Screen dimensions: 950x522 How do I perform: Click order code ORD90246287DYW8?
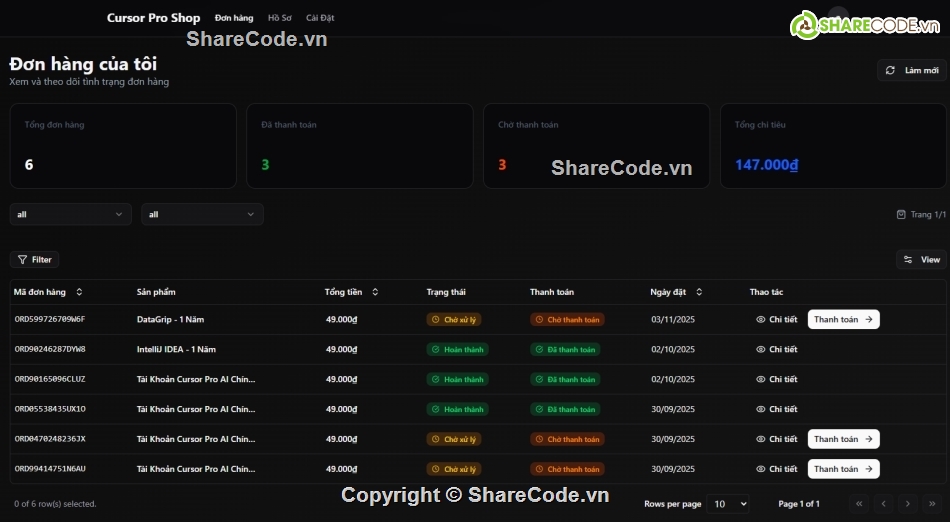50,349
